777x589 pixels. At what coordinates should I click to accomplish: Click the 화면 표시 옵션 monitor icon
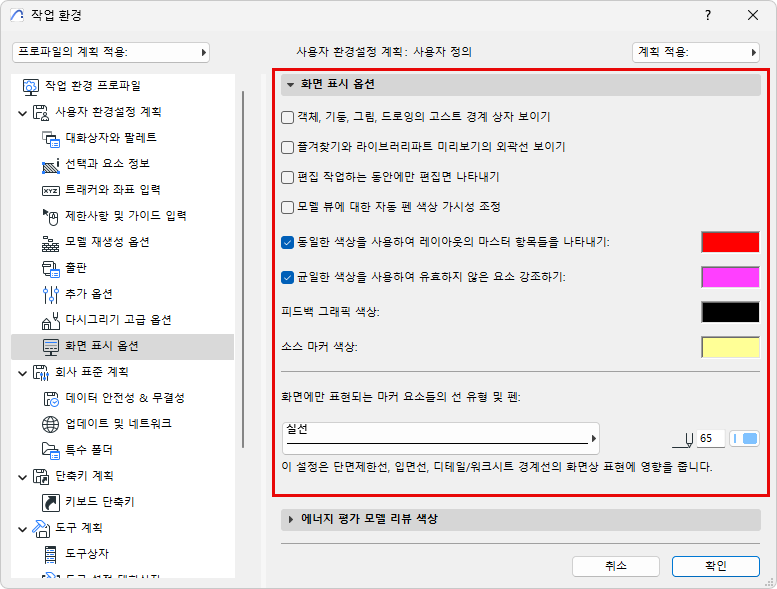point(51,347)
